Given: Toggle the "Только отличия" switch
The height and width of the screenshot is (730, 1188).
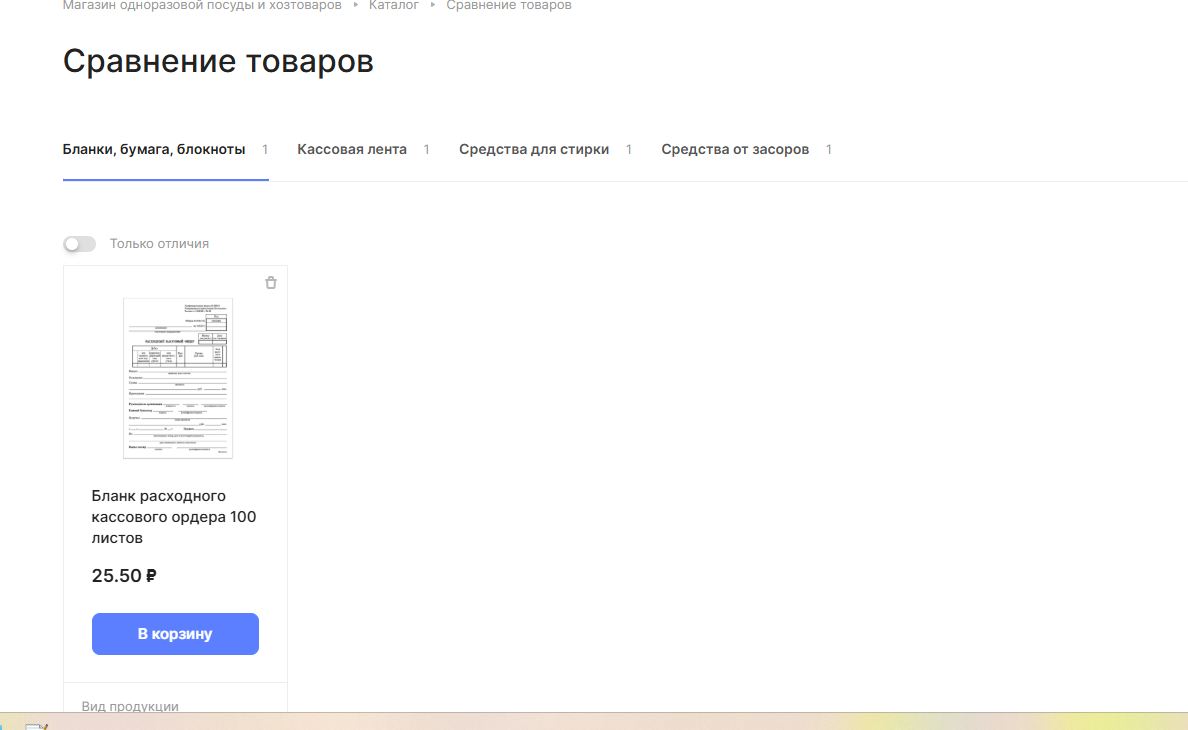Looking at the screenshot, I should pos(79,244).
